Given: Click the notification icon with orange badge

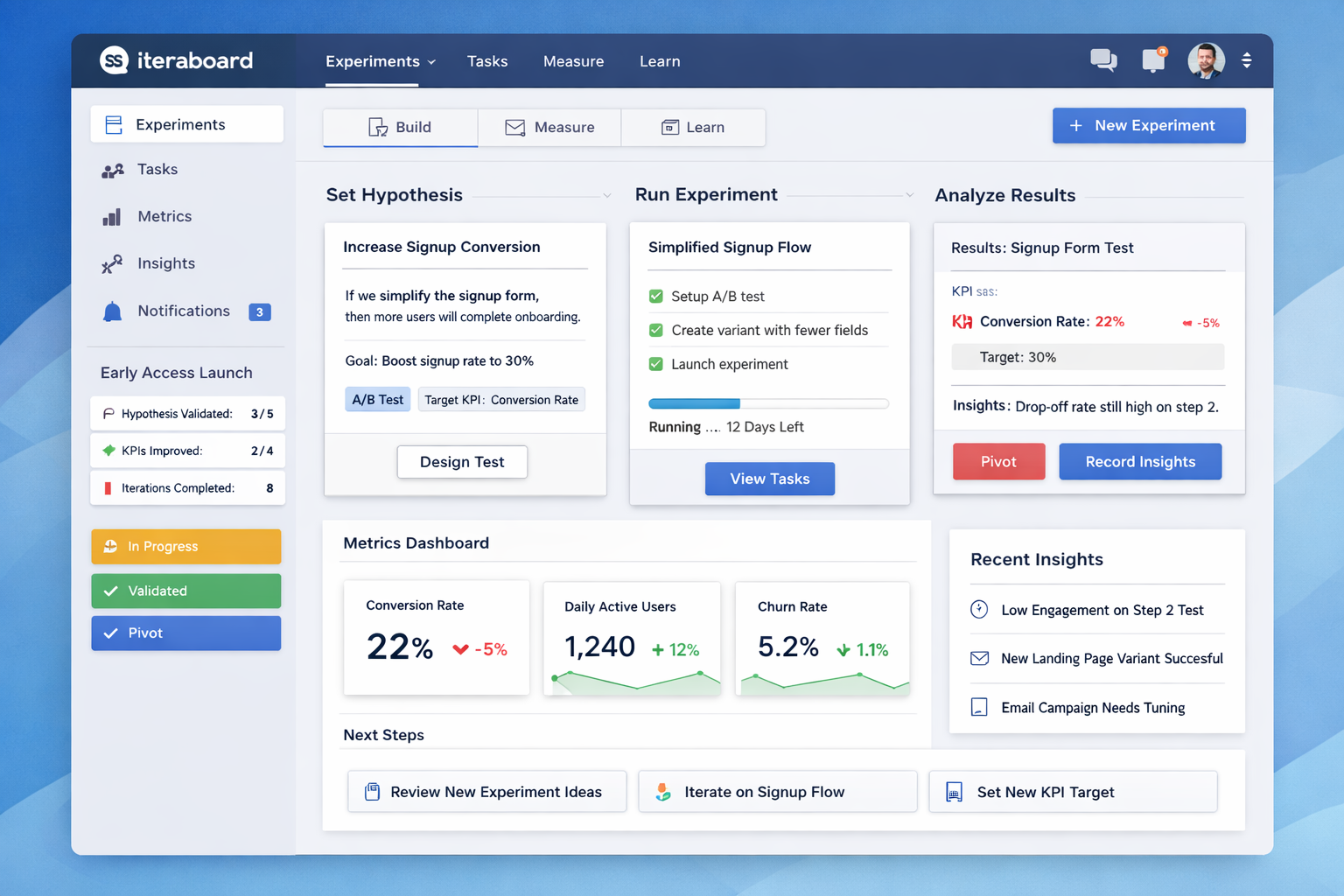Looking at the screenshot, I should (1153, 59).
